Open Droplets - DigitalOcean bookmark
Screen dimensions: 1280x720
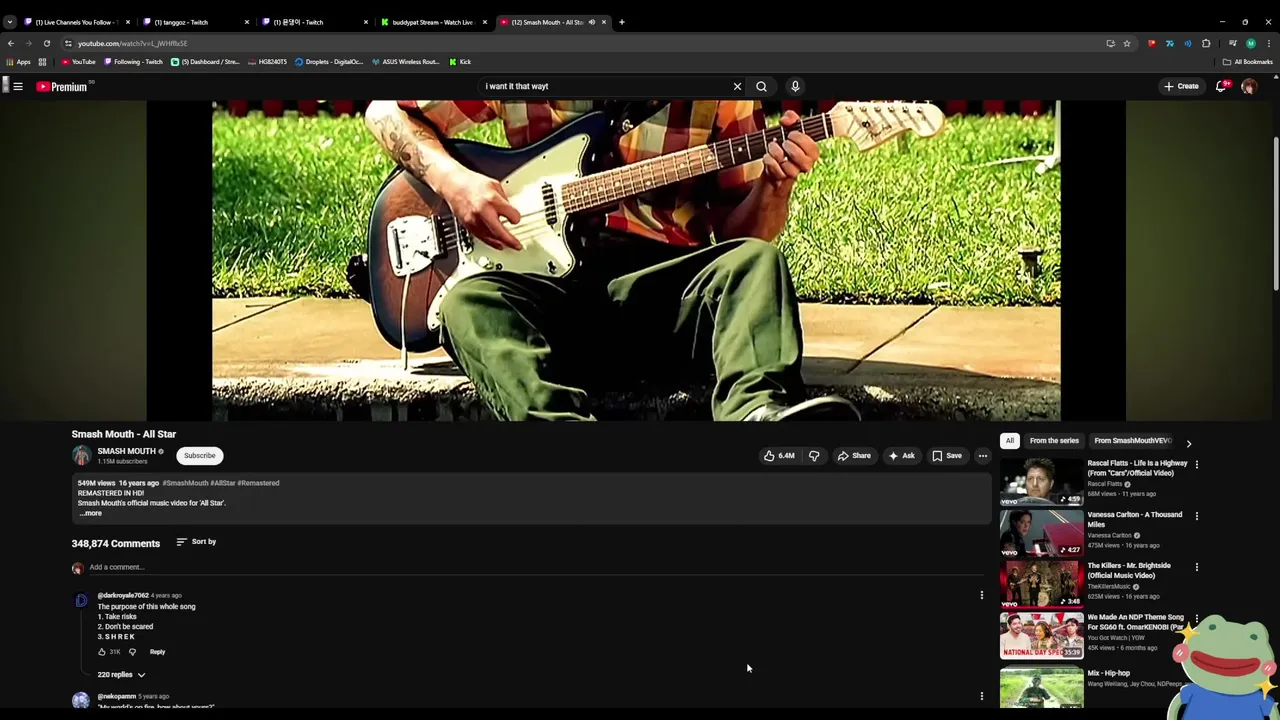click(x=329, y=62)
